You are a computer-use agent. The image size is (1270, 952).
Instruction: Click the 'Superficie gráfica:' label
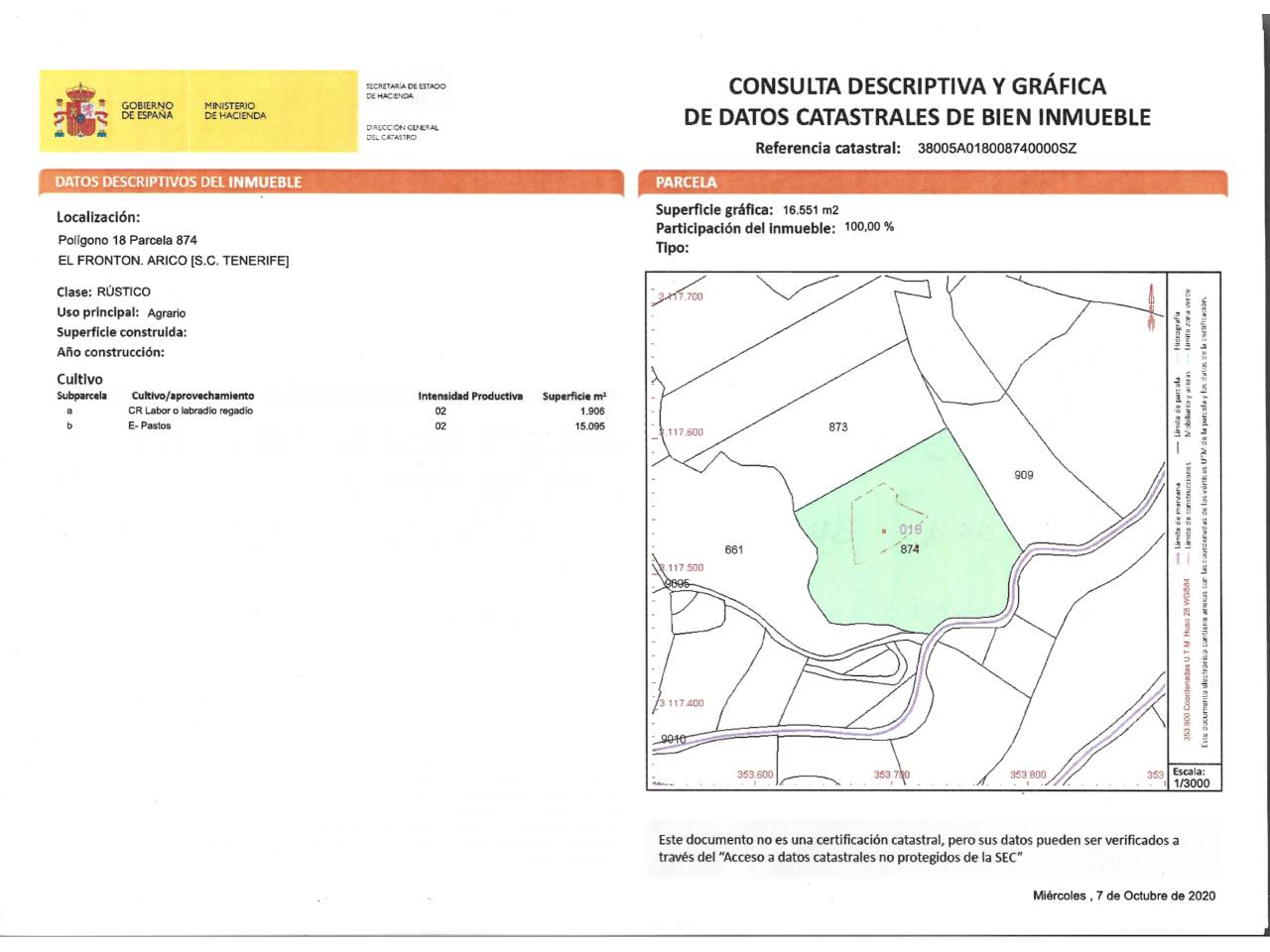coord(713,209)
